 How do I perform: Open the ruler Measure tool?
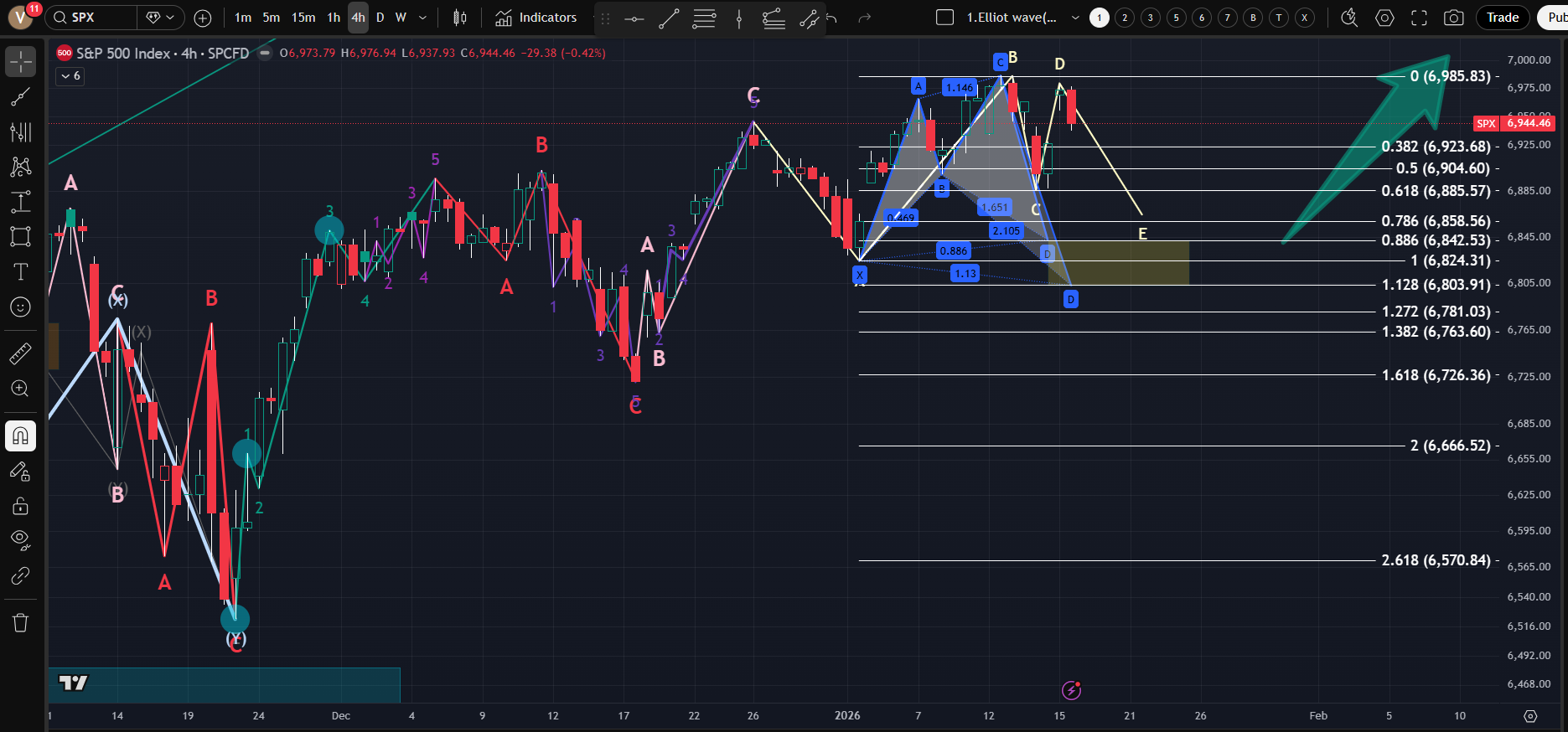pos(20,353)
